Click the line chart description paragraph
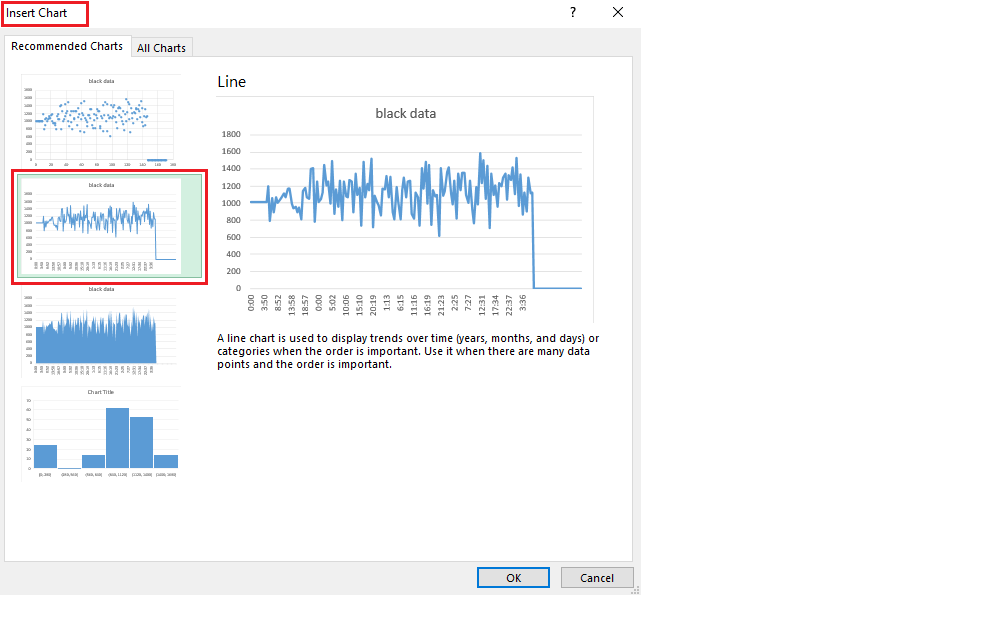Screen dimensions: 1008x630 (x=408, y=351)
